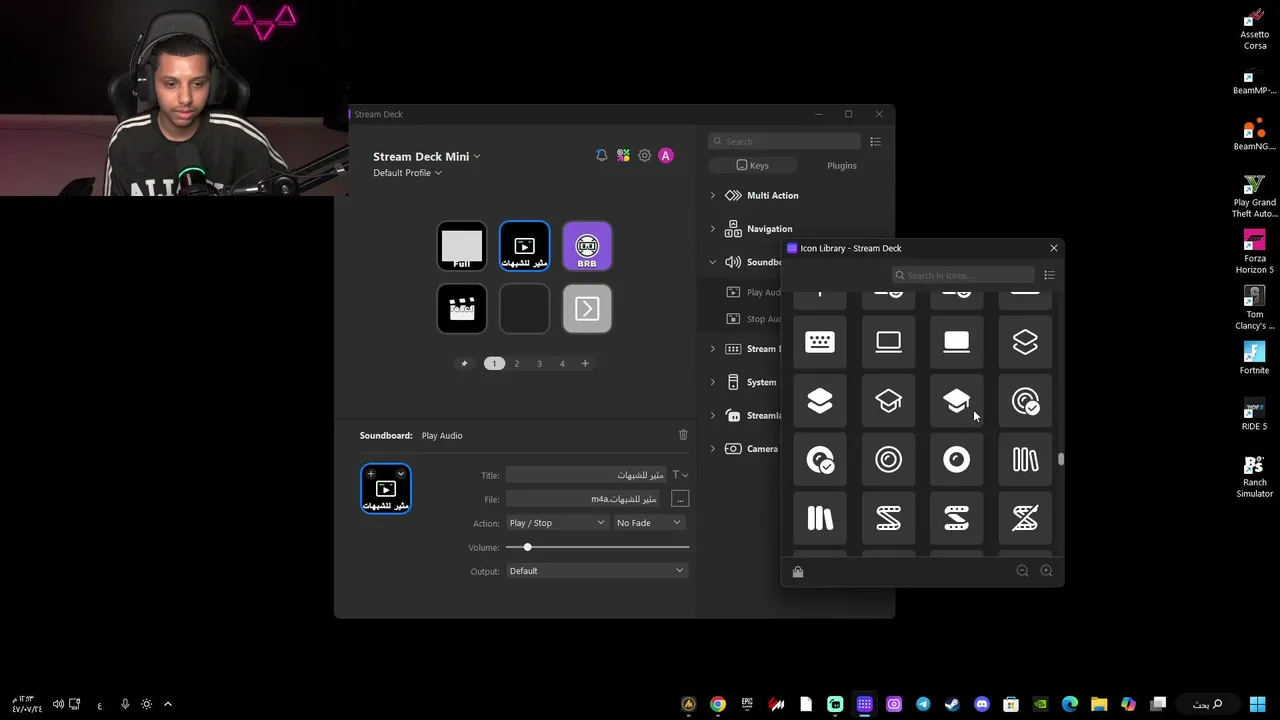Screen dimensions: 1280x720
Task: Choose the filled lens circle icon
Action: [957, 459]
